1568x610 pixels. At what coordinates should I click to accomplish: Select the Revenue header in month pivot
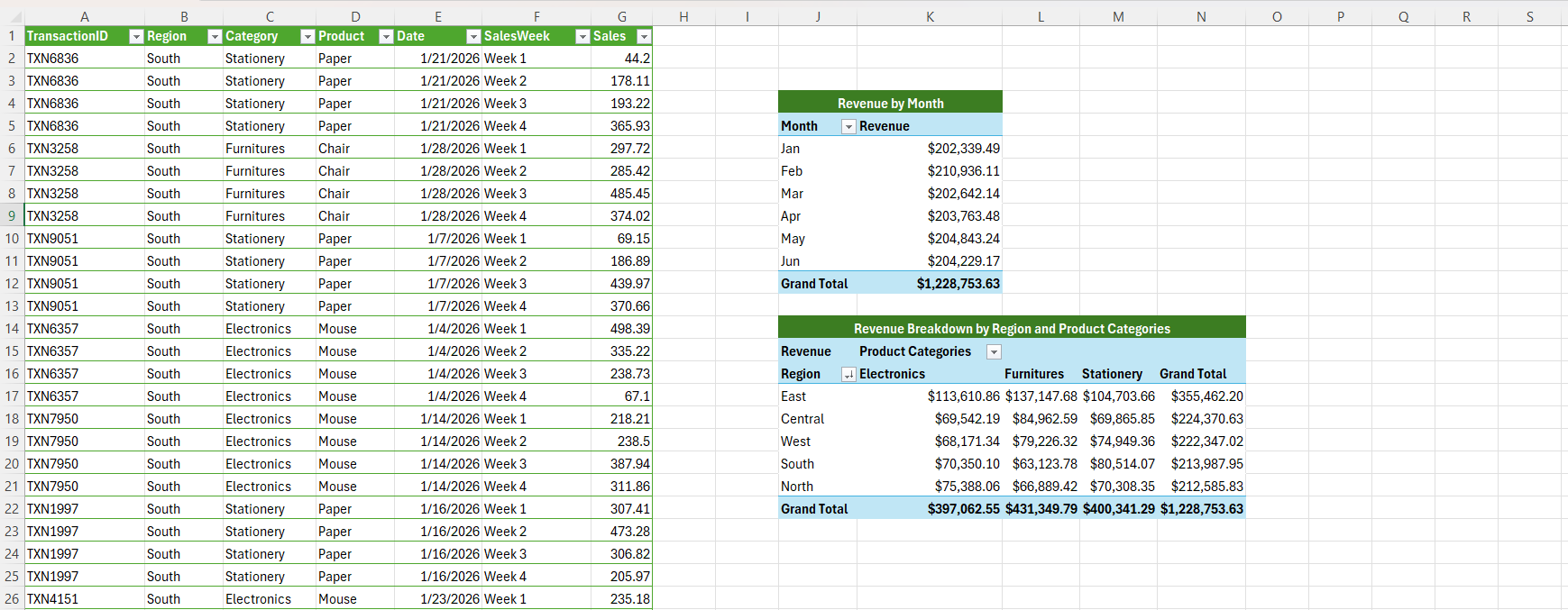[930, 125]
